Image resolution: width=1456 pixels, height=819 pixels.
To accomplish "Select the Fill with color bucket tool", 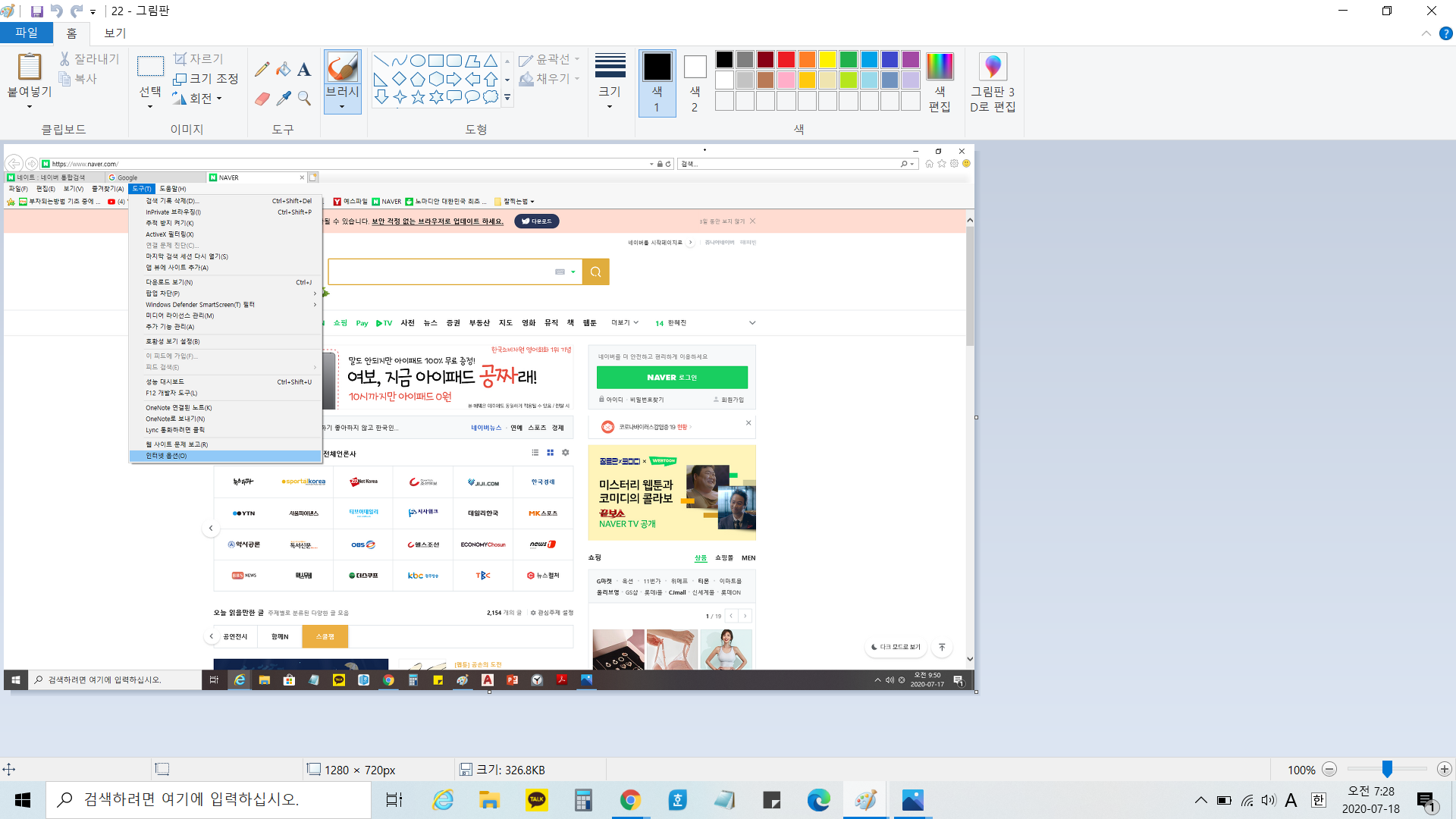I will (283, 70).
